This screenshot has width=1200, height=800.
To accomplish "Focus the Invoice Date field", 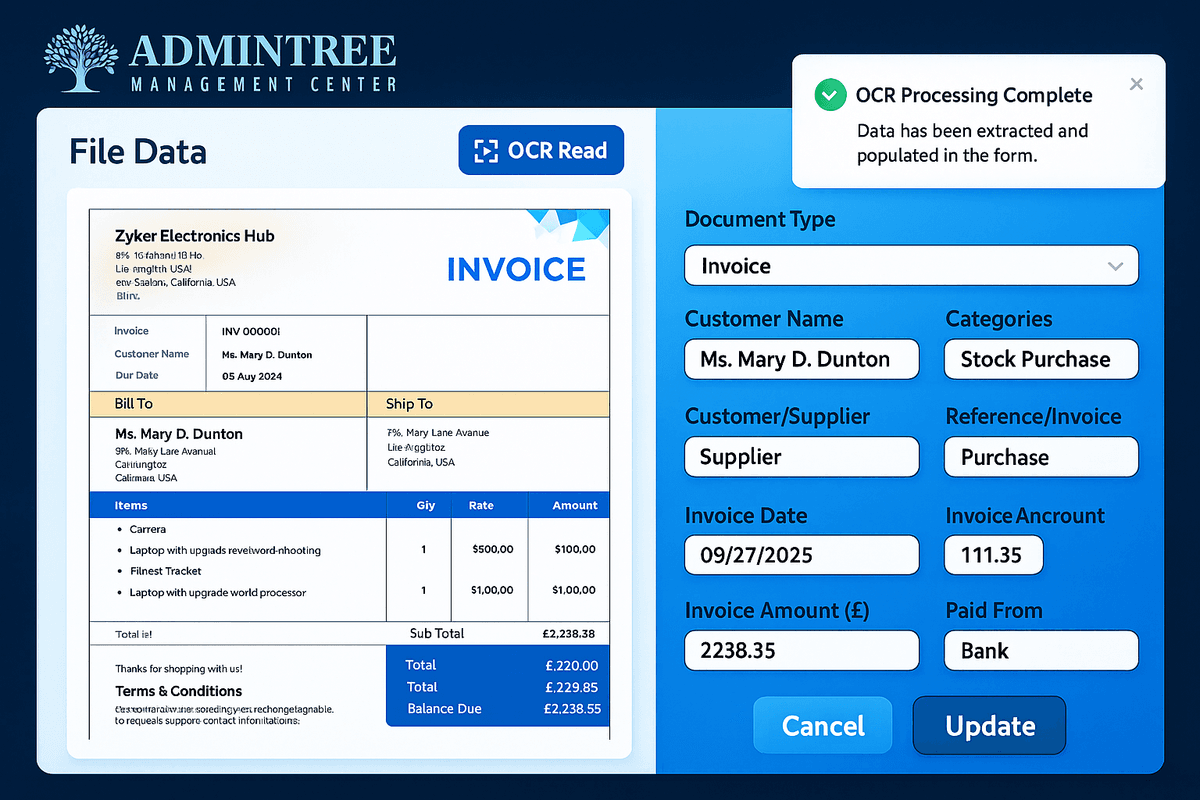I will tap(801, 554).
